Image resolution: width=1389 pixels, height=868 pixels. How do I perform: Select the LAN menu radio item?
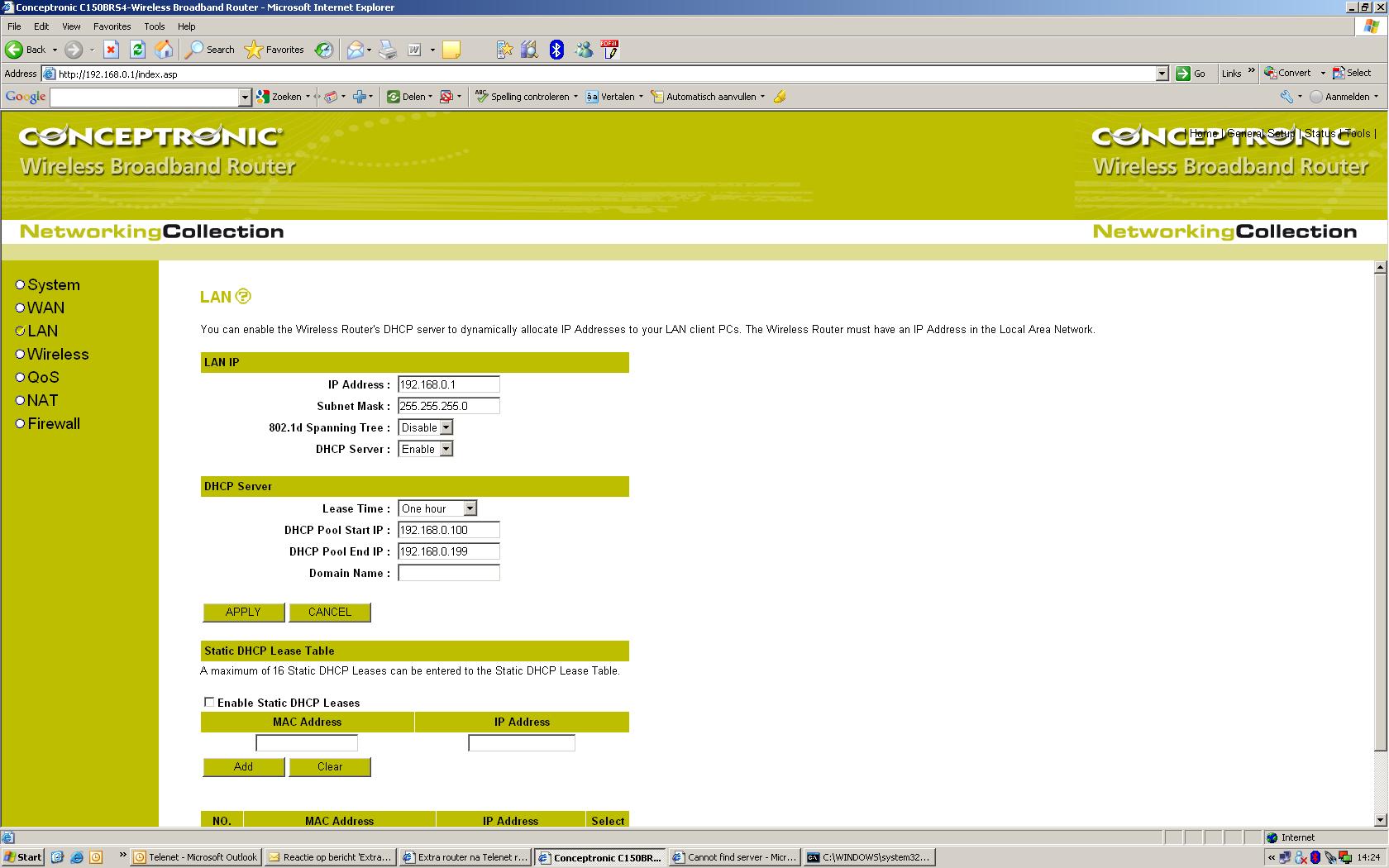(21, 331)
